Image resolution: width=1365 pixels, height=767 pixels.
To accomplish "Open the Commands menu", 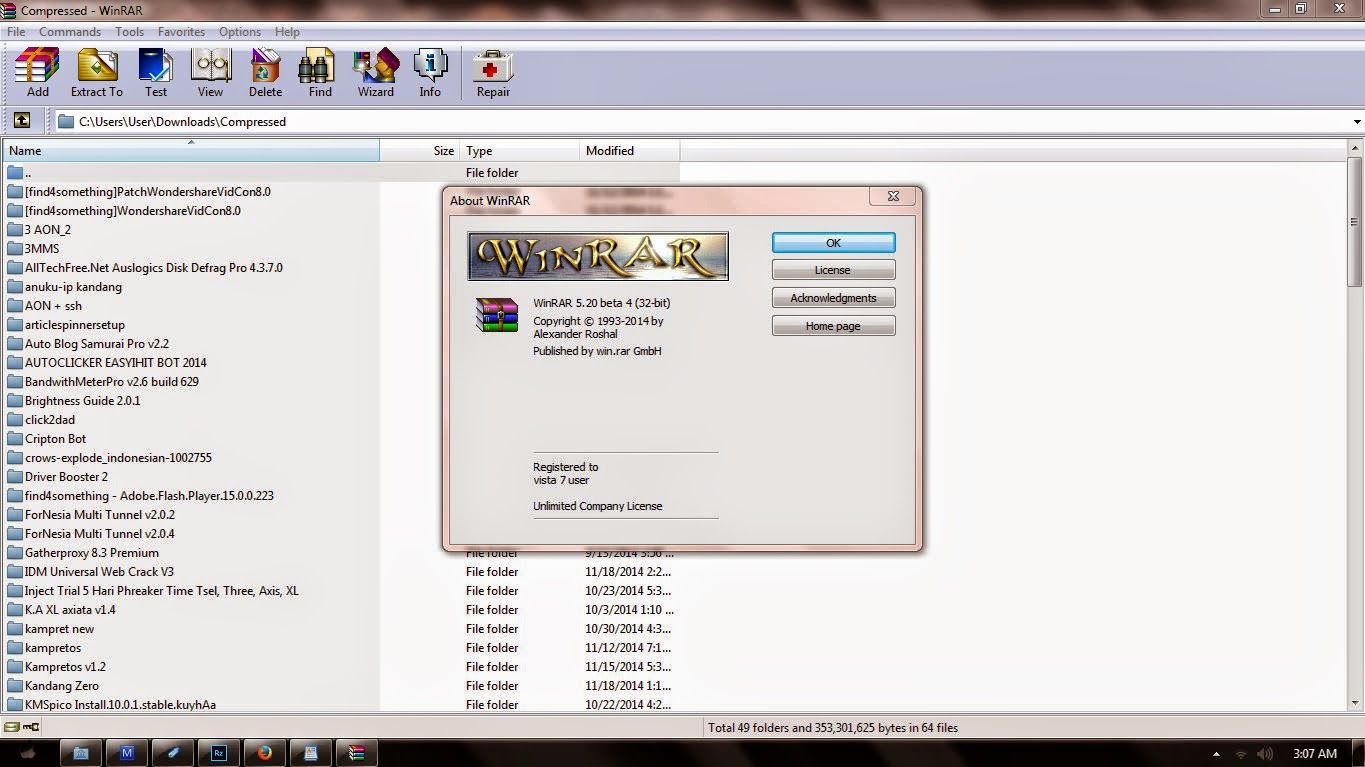I will (70, 32).
